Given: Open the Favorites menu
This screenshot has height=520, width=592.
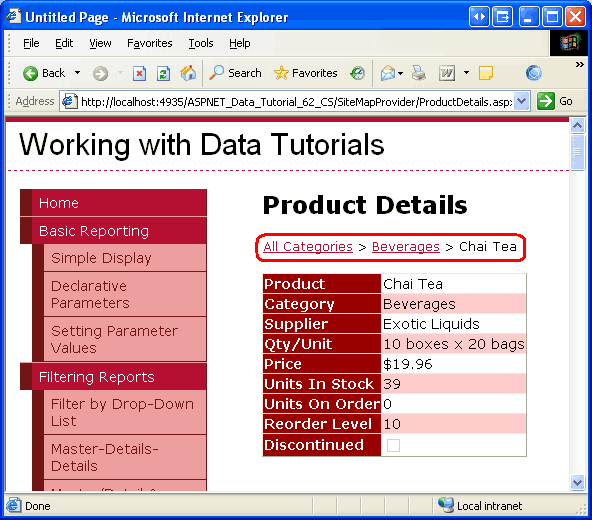Looking at the screenshot, I should (x=150, y=43).
